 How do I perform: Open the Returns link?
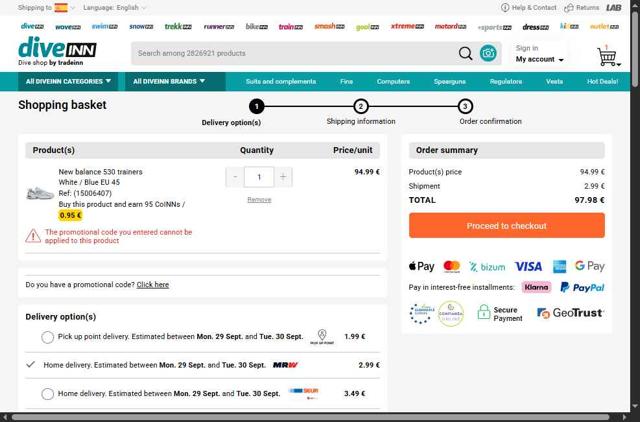582,7
